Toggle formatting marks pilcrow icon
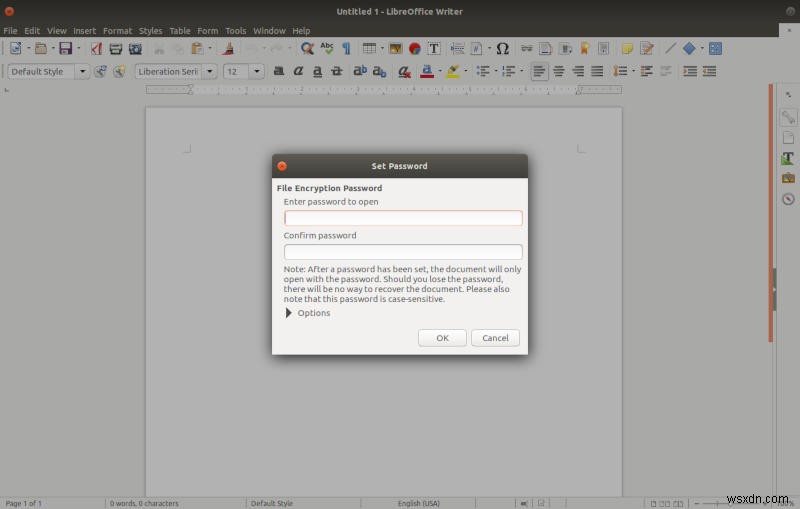 346,48
